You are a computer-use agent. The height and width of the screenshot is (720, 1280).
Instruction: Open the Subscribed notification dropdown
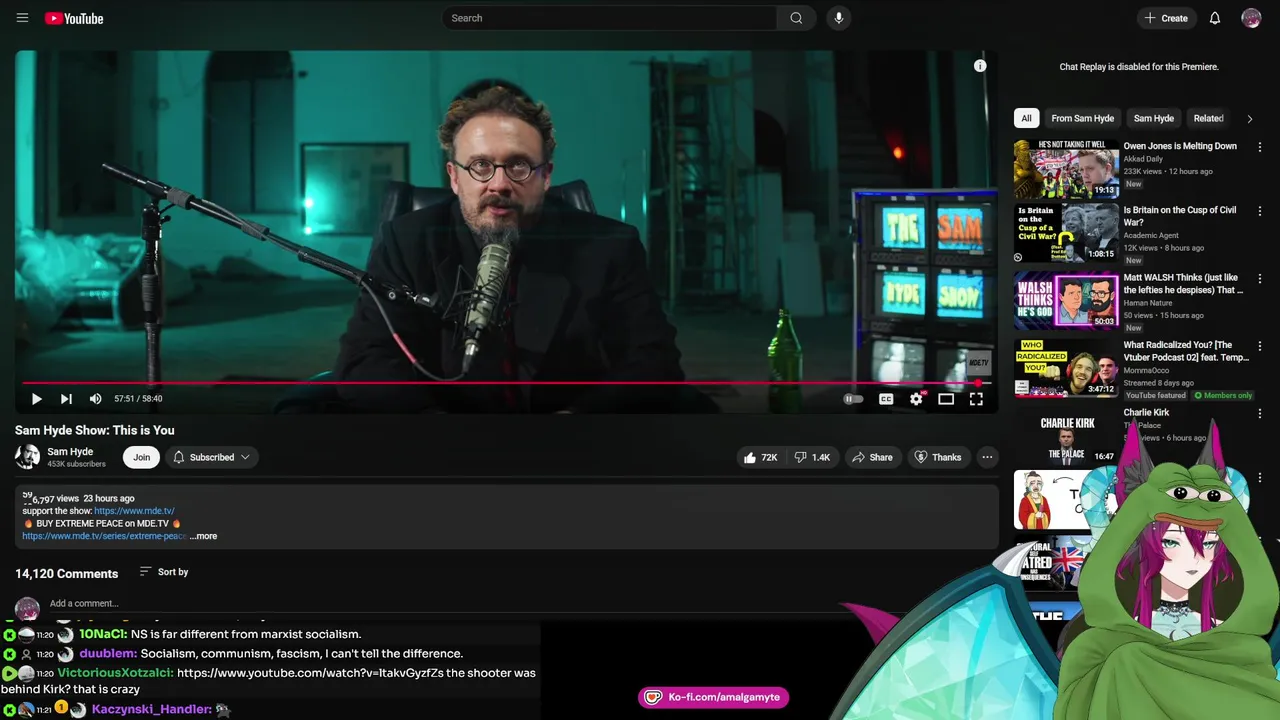(211, 457)
